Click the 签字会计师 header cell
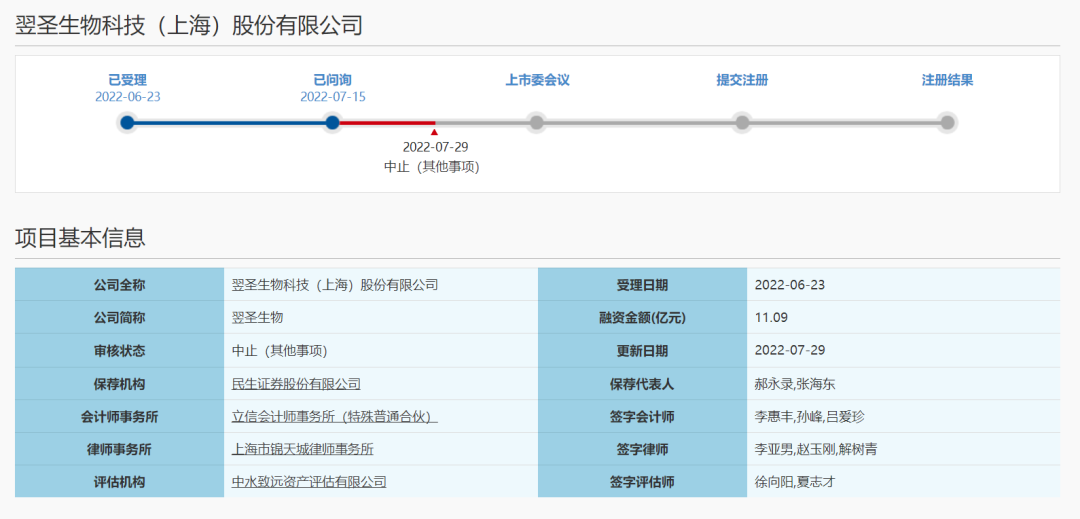Viewport: 1080px width, 519px height. pos(642,416)
